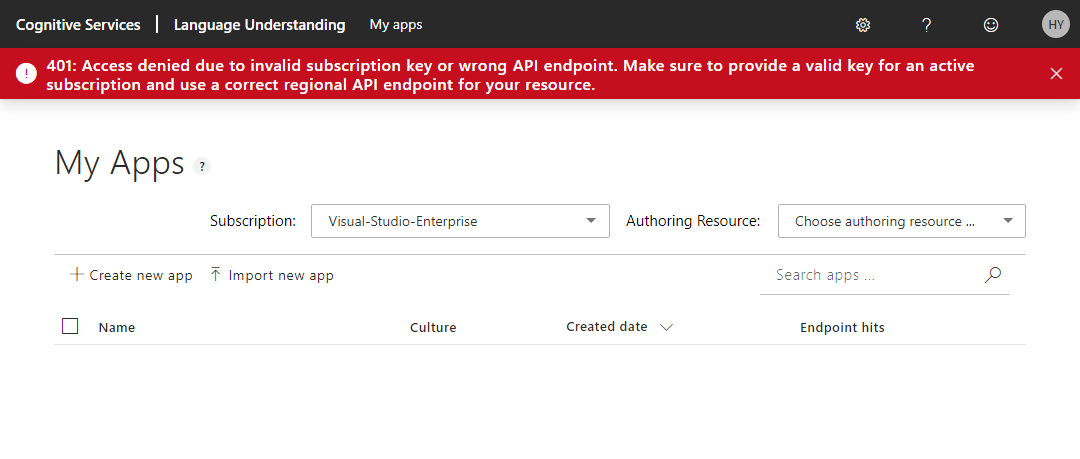Open the feedback smiley icon
This screenshot has width=1080, height=459.
[x=991, y=25]
